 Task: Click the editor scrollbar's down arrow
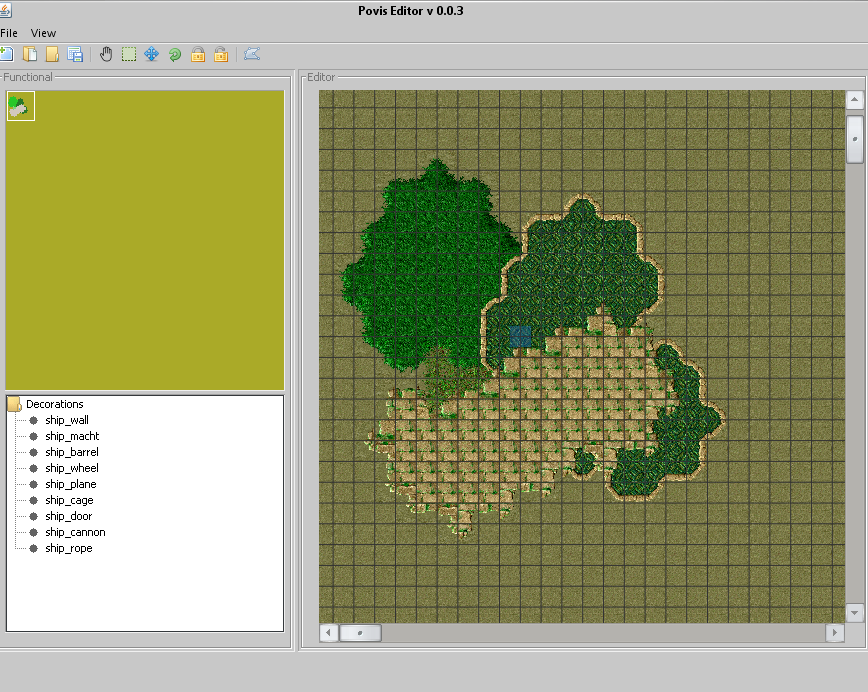854,612
